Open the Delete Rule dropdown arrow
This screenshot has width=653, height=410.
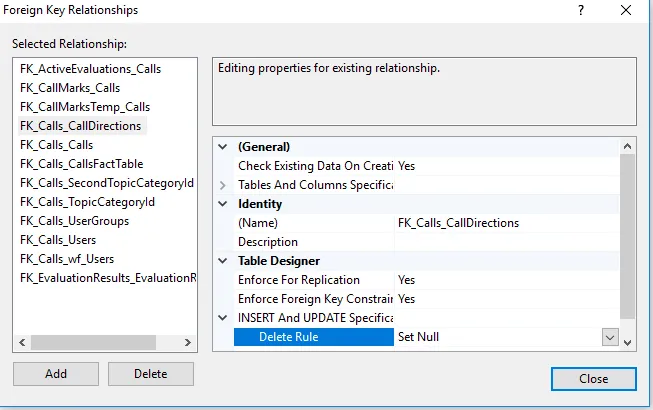tap(610, 338)
